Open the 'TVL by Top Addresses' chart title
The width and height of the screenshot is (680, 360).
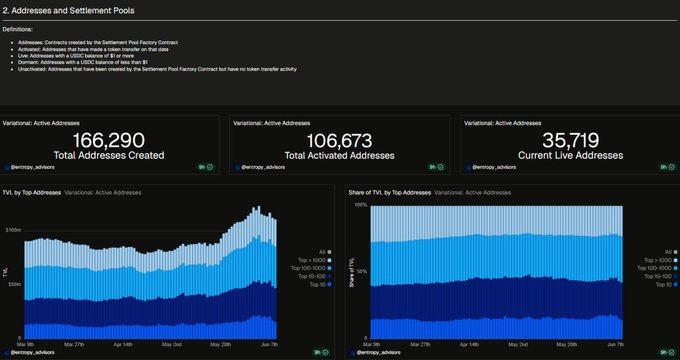coord(32,193)
